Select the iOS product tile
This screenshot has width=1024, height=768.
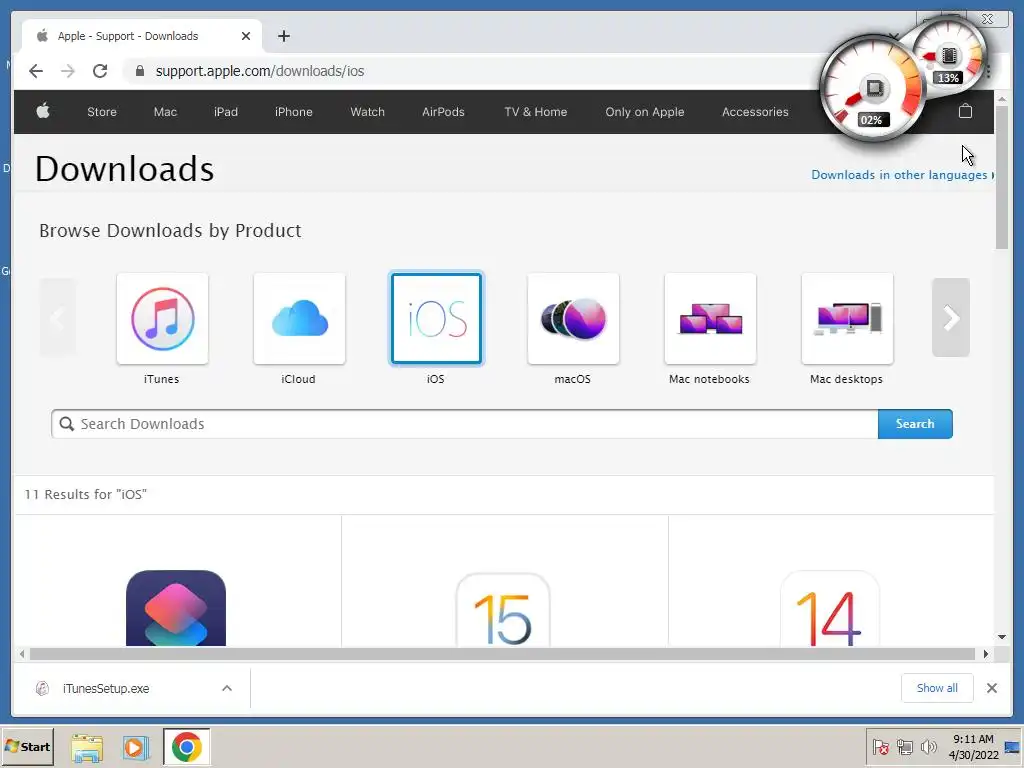(x=436, y=319)
